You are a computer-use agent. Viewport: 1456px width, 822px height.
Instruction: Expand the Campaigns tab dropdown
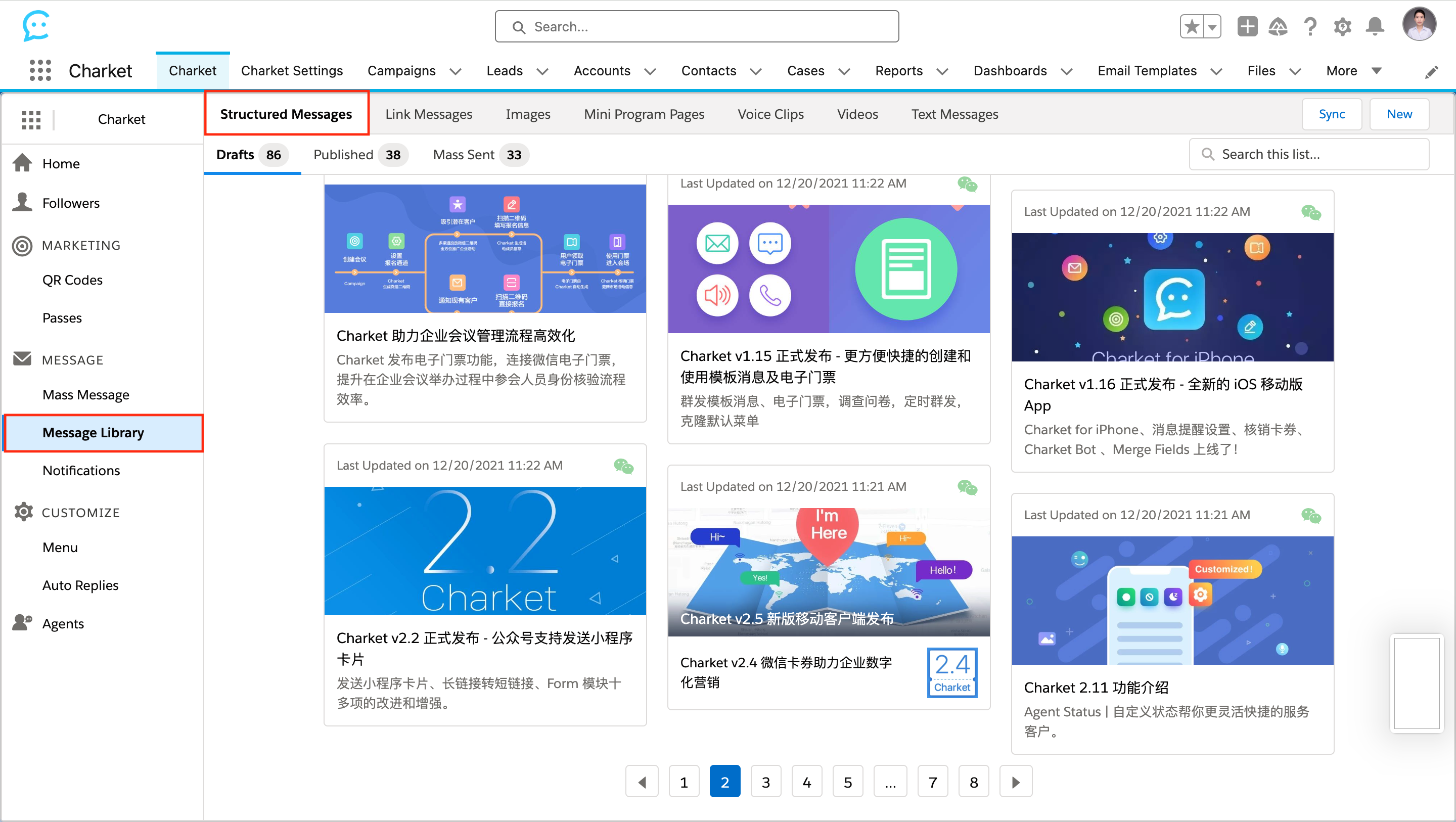pos(456,71)
